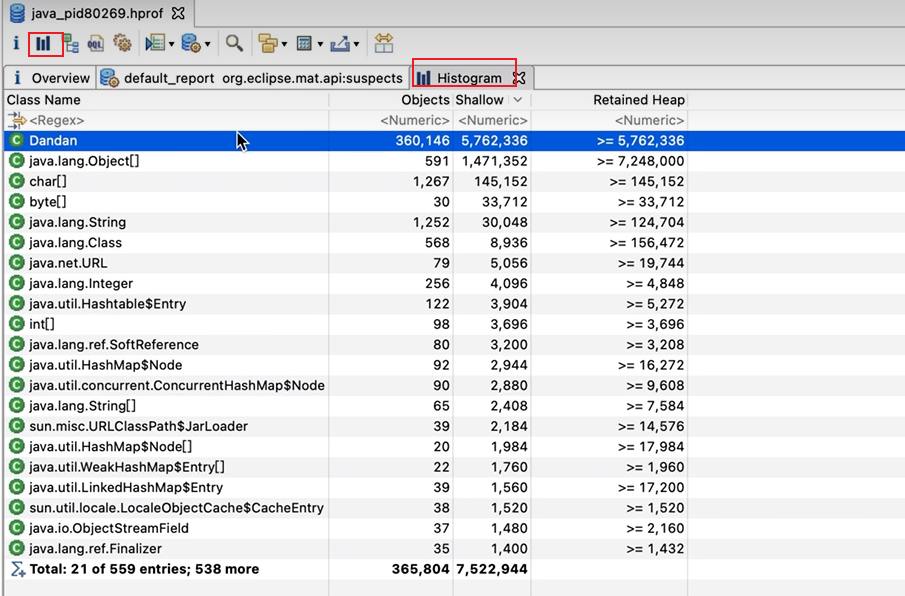905x596 pixels.
Task: Open the export dropdown arrow
Action: (x=356, y=44)
